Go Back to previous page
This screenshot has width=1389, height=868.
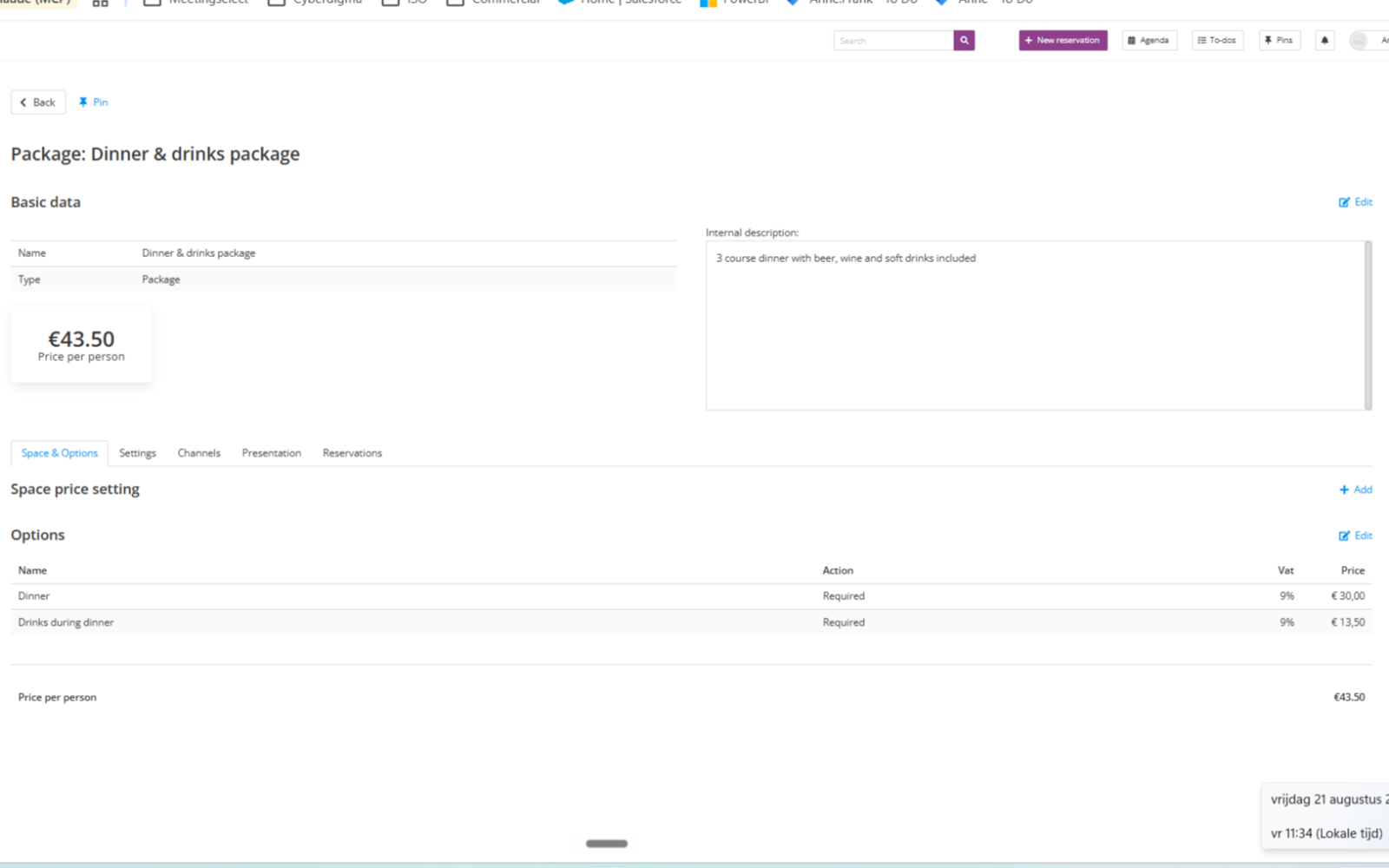click(38, 102)
